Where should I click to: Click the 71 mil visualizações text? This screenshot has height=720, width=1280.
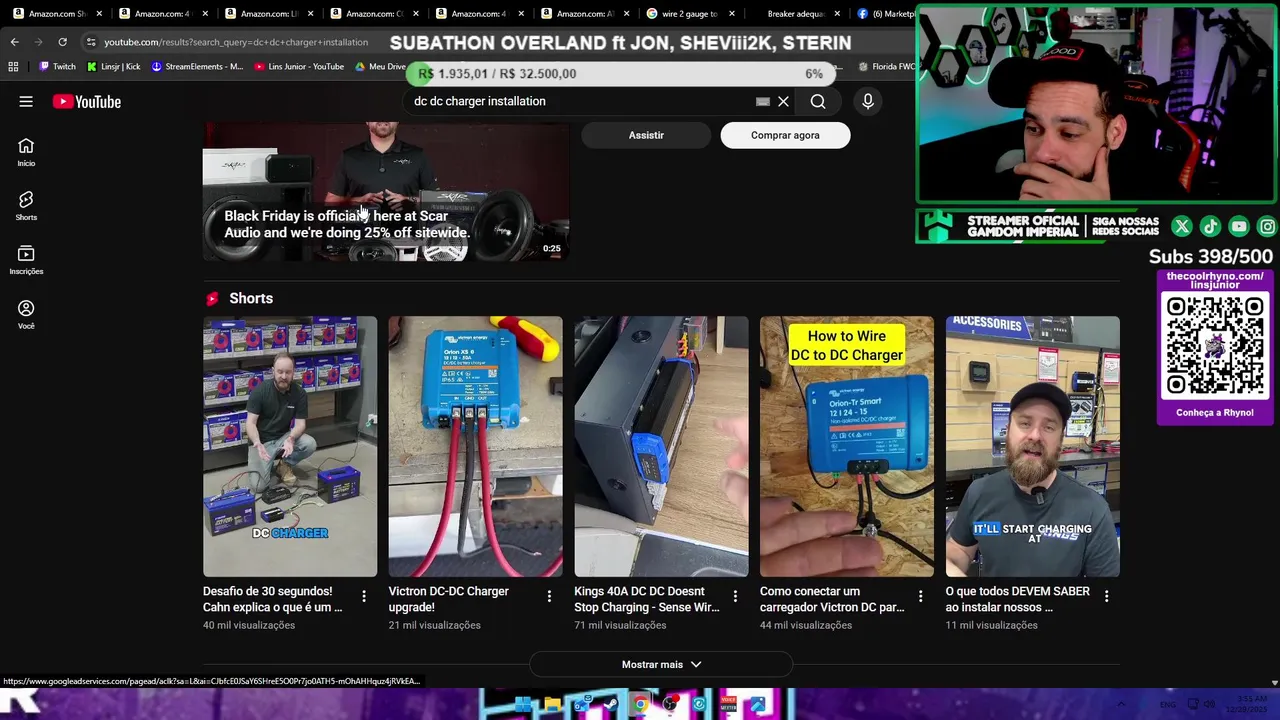click(x=620, y=625)
